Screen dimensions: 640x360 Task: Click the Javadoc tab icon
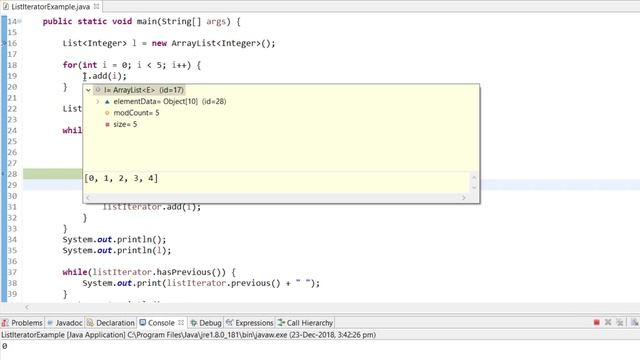point(50,323)
